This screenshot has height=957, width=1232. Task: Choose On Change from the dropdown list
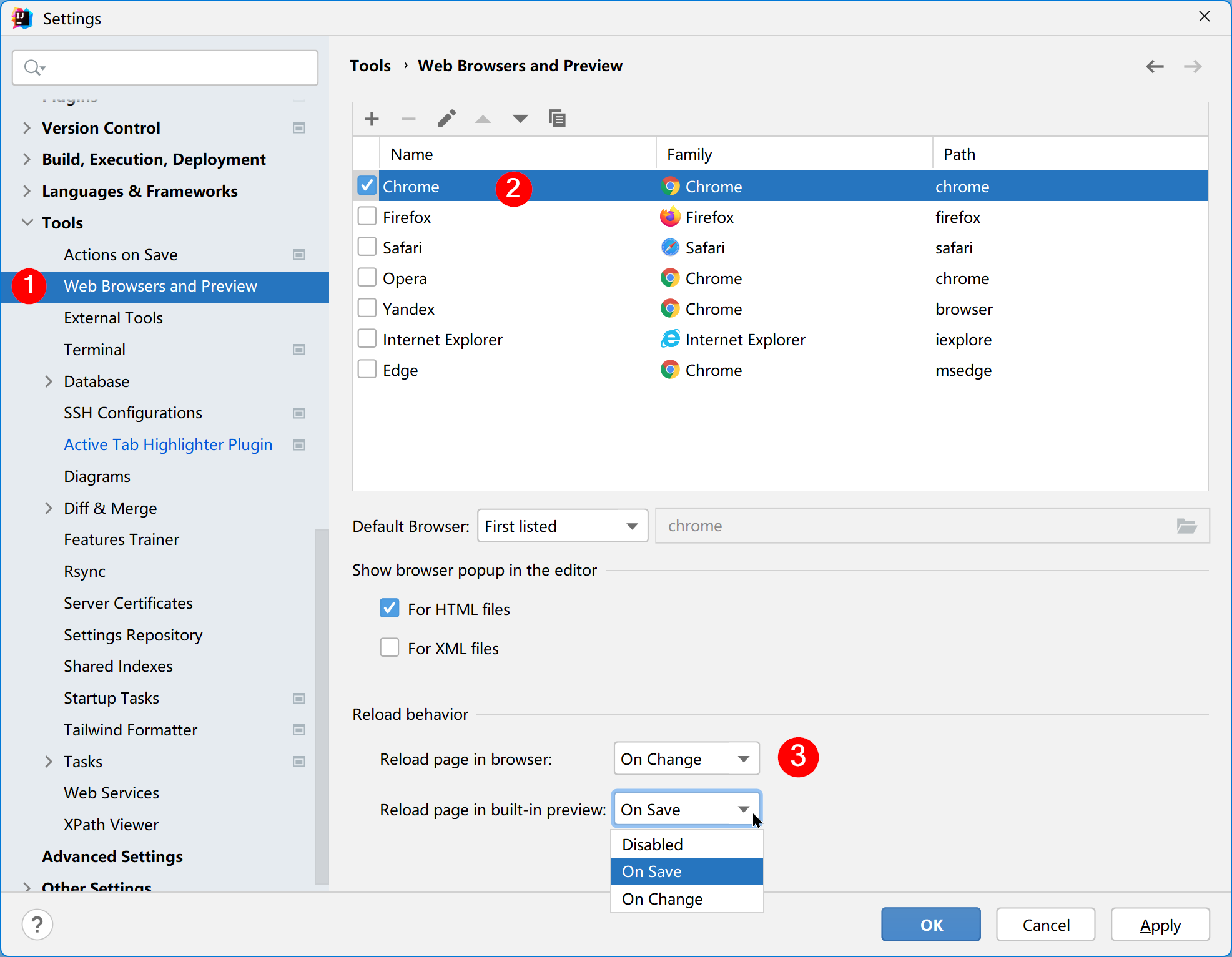[x=662, y=899]
